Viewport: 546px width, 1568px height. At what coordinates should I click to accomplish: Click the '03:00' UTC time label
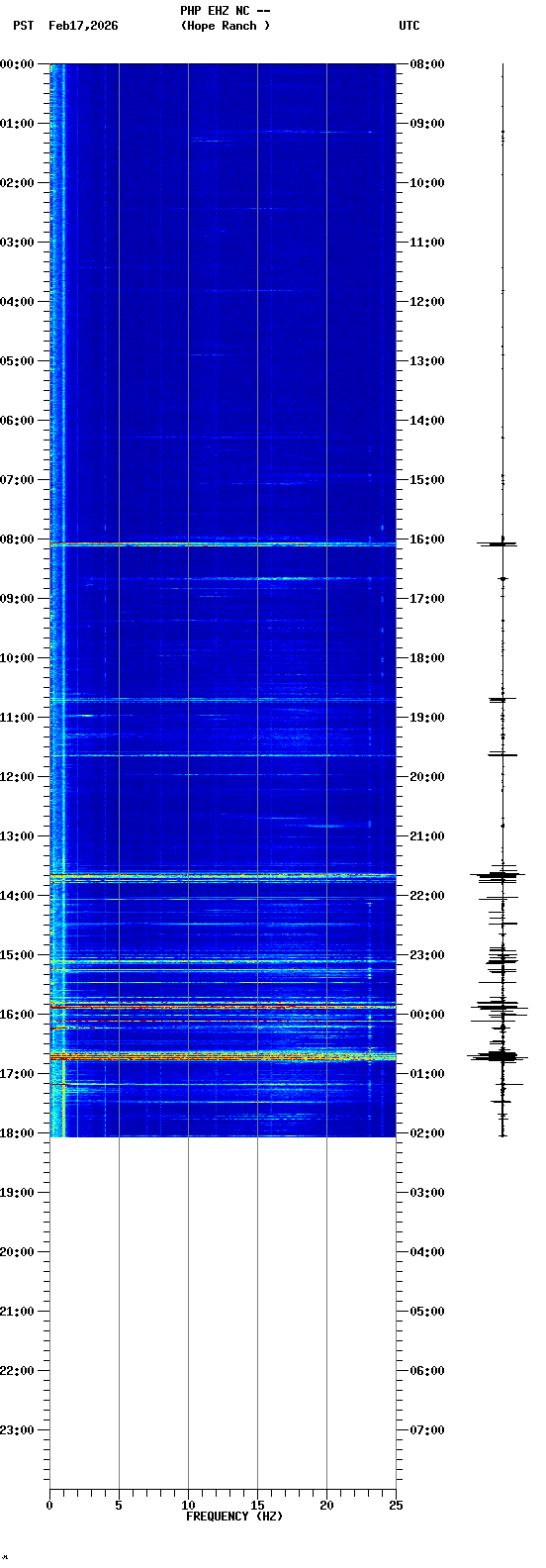click(427, 1193)
